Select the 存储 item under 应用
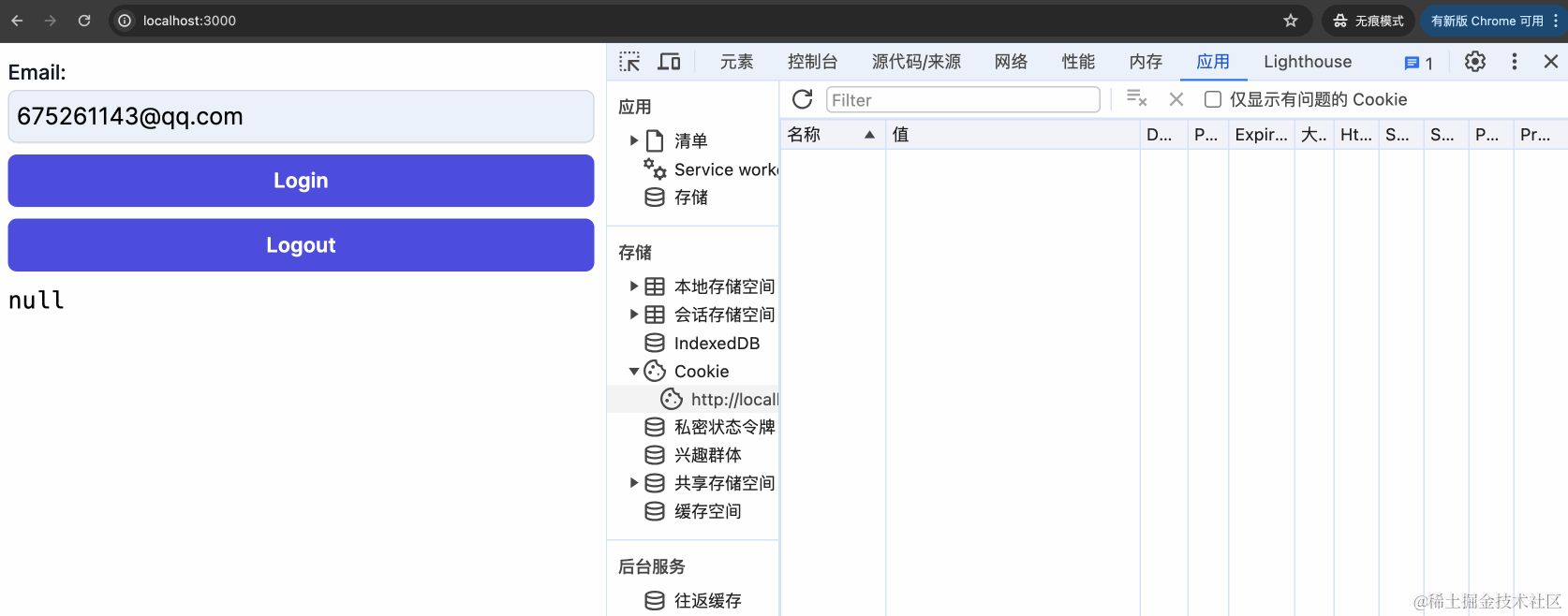1568x616 pixels. click(676, 198)
